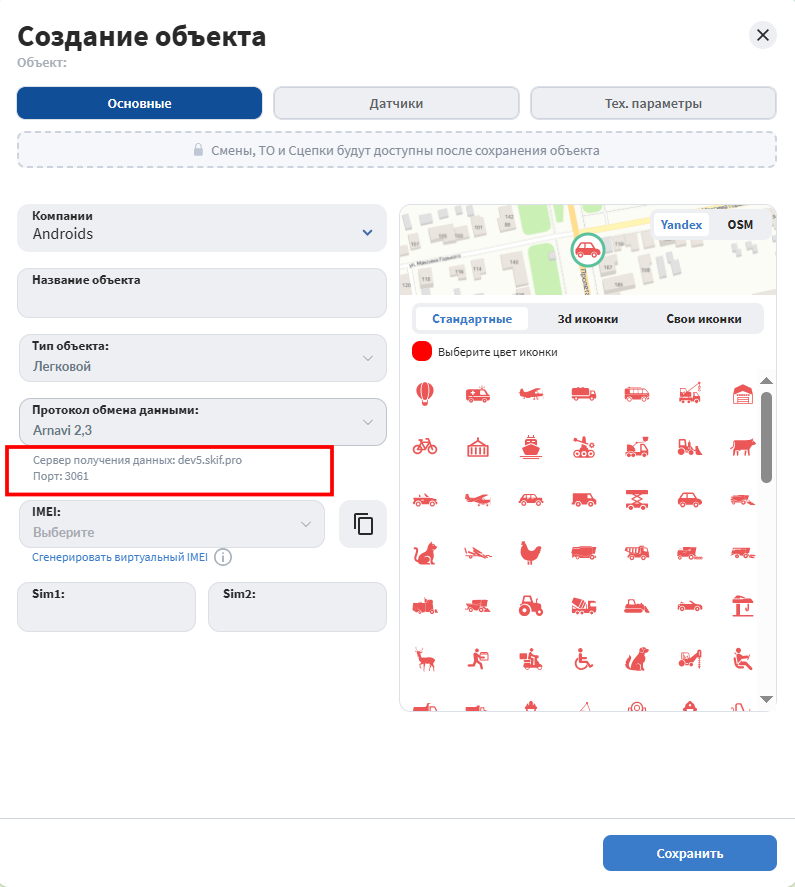795x887 pixels.
Task: Choose the wheelchair icon
Action: point(583,659)
